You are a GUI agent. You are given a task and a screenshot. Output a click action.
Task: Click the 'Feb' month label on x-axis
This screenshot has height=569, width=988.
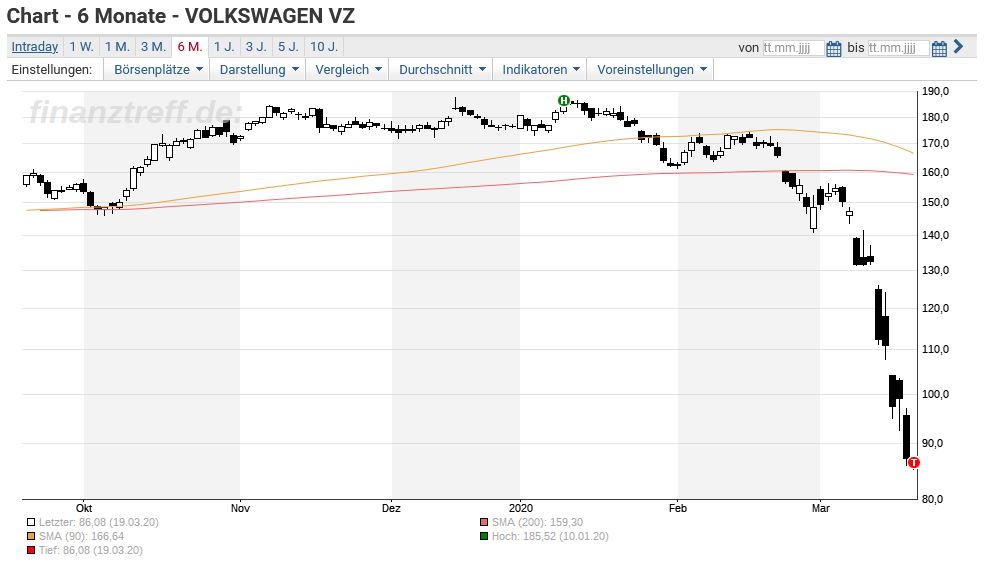[677, 508]
